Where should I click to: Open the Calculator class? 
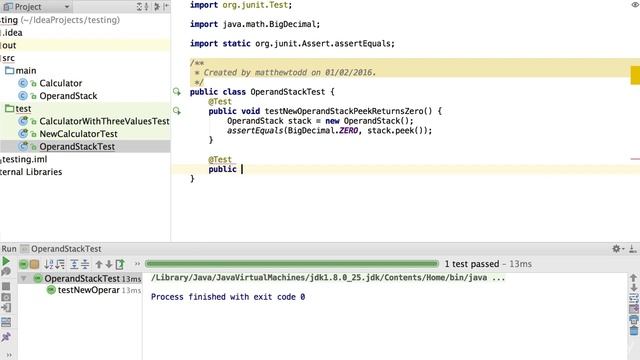[x=60, y=83]
